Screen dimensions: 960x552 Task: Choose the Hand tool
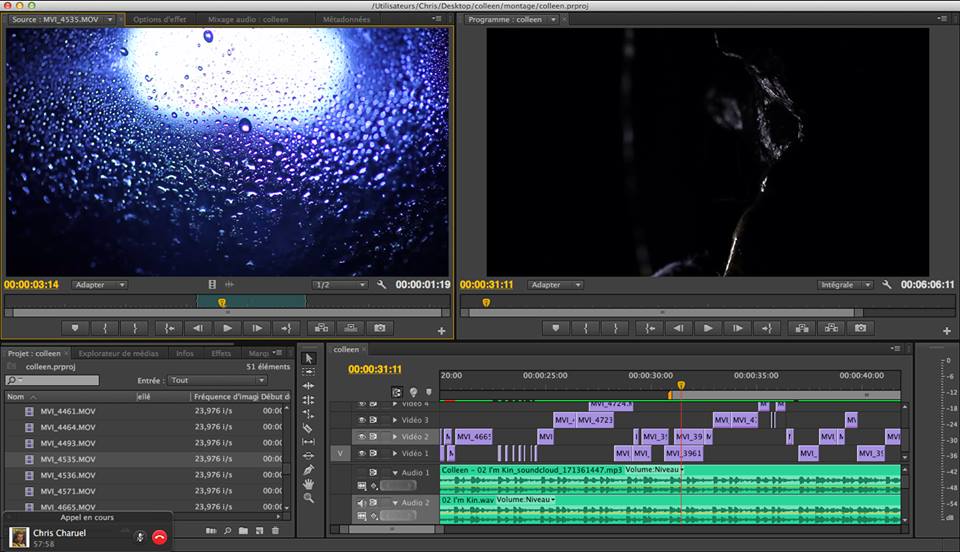click(308, 484)
